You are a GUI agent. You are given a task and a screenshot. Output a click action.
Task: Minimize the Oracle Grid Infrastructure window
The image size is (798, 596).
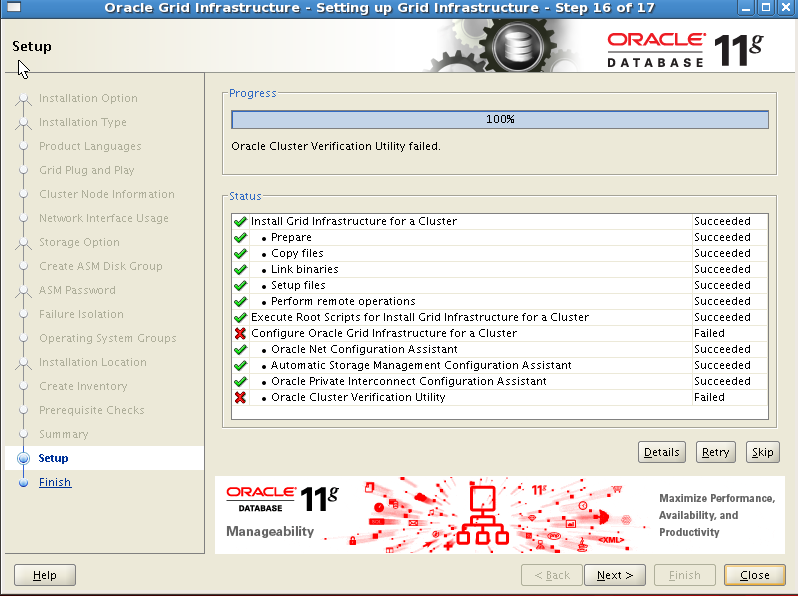point(746,8)
